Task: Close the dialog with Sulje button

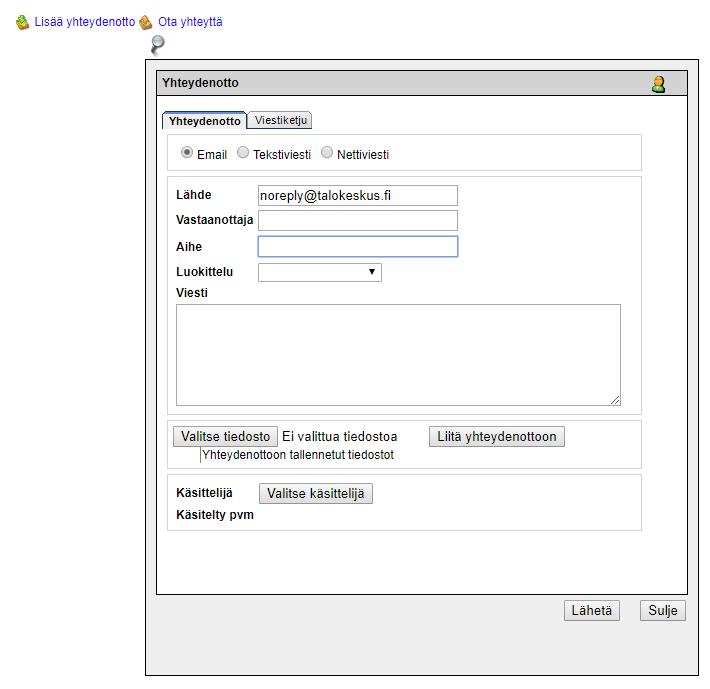Action: pyautogui.click(x=663, y=611)
